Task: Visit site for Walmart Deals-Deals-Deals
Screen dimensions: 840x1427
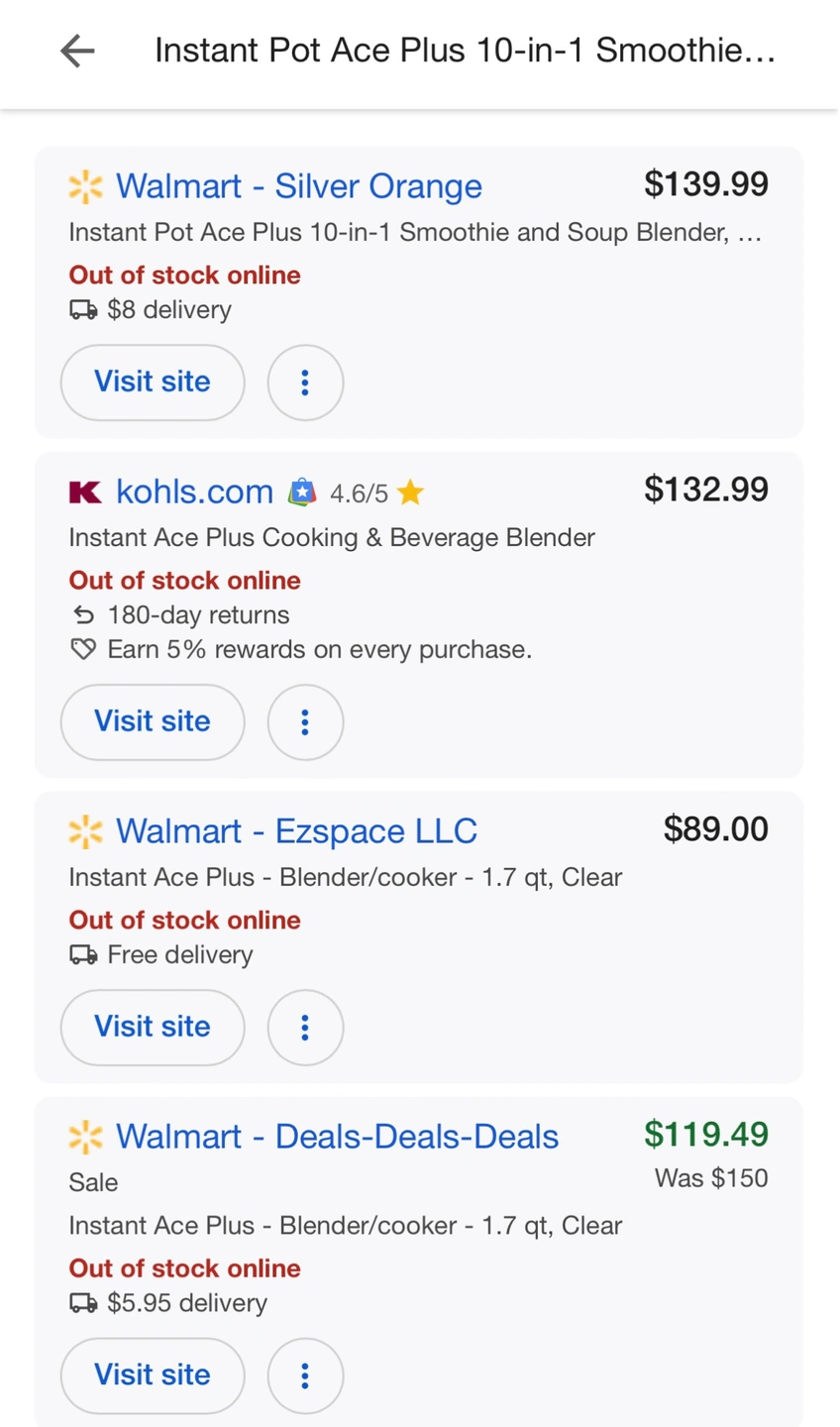Action: pyautogui.click(x=153, y=1375)
